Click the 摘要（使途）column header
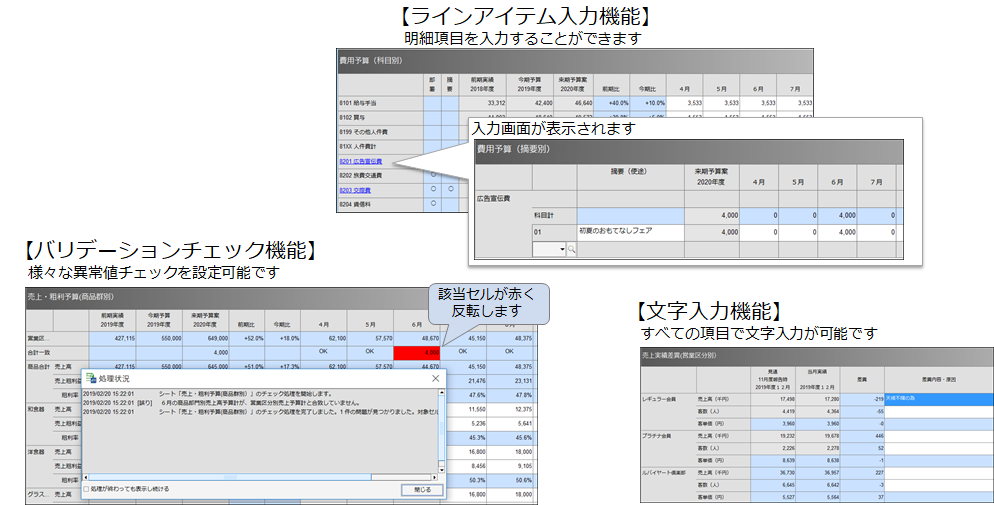Image resolution: width=994 pixels, height=505 pixels. 630,177
